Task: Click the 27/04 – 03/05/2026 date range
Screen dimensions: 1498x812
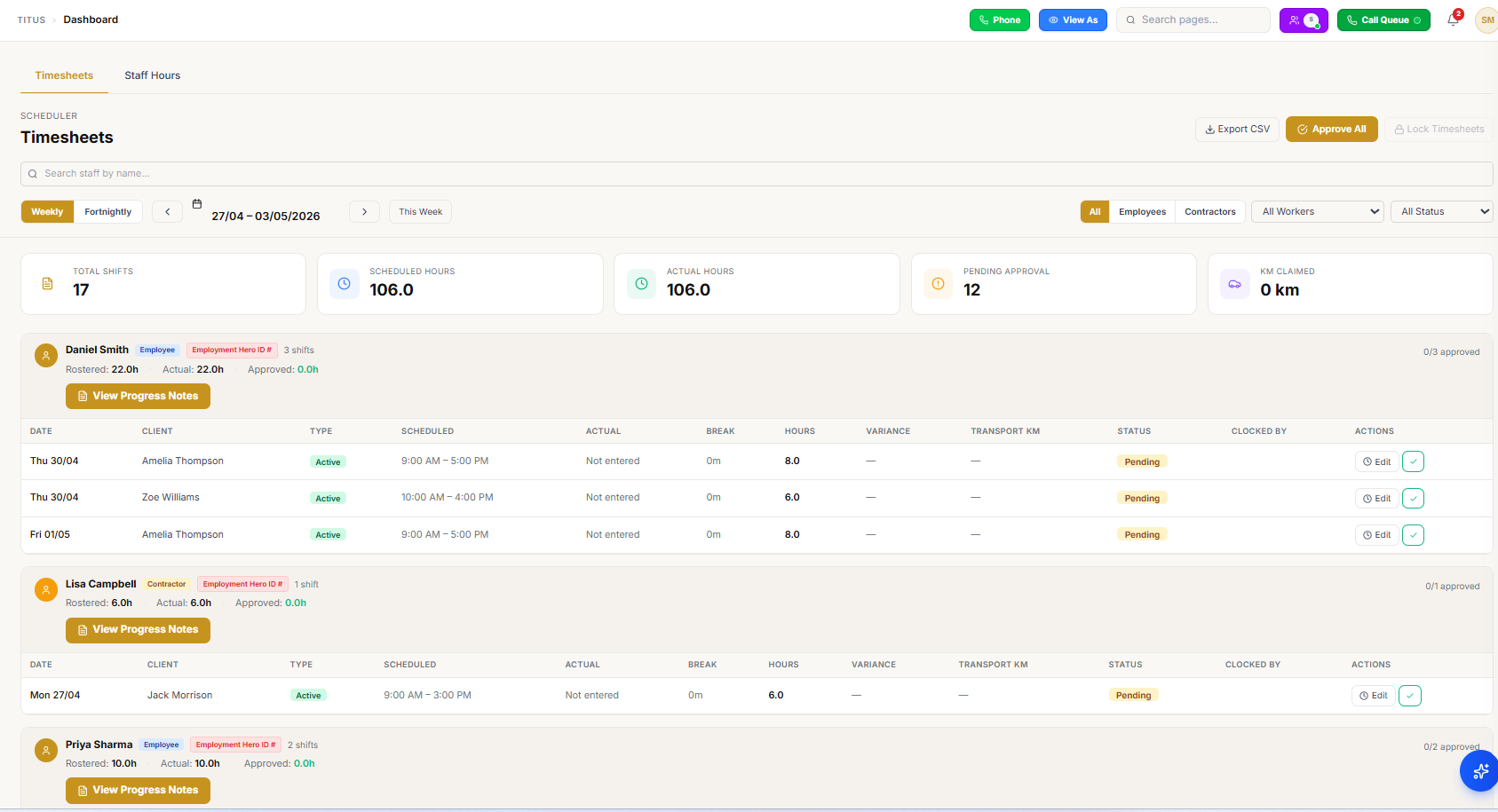Action: point(266,216)
